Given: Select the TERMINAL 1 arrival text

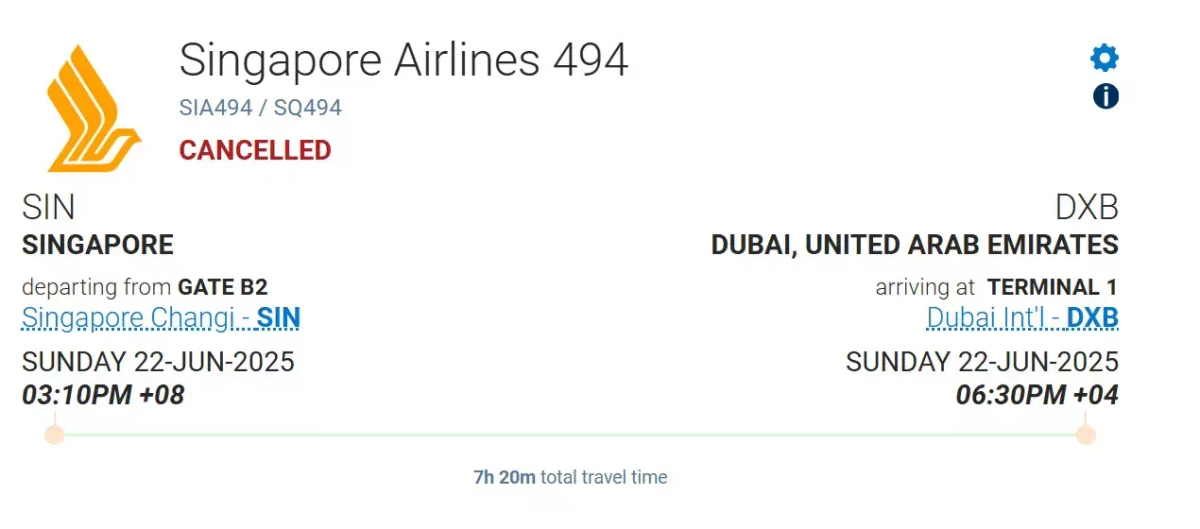Looking at the screenshot, I should pos(1053,288).
